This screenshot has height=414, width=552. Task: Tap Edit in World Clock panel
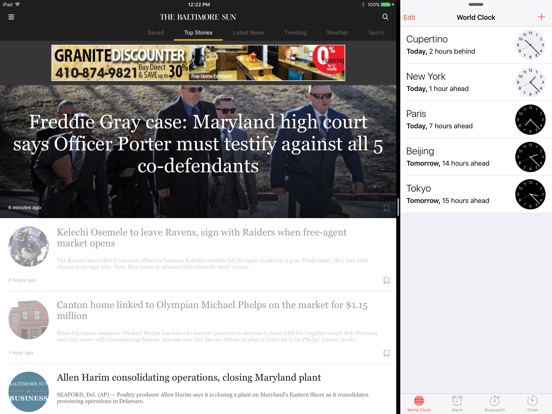pos(409,17)
